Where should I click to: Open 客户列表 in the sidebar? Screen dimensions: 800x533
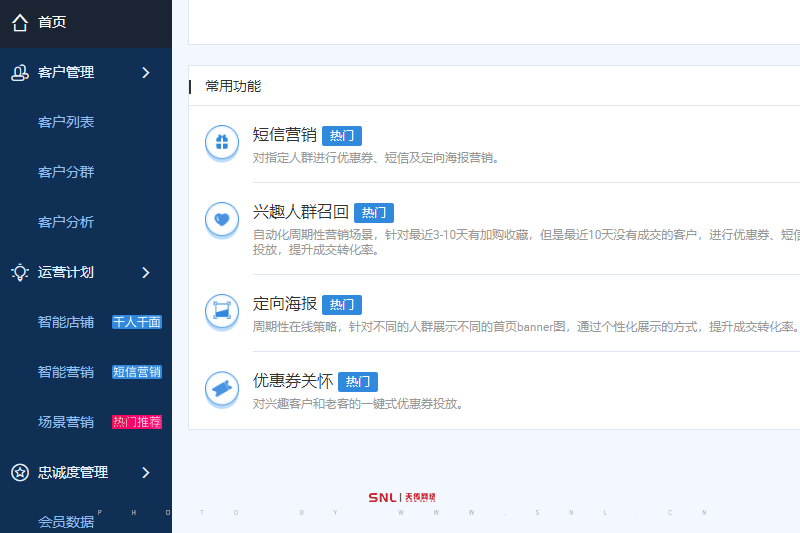coord(66,122)
